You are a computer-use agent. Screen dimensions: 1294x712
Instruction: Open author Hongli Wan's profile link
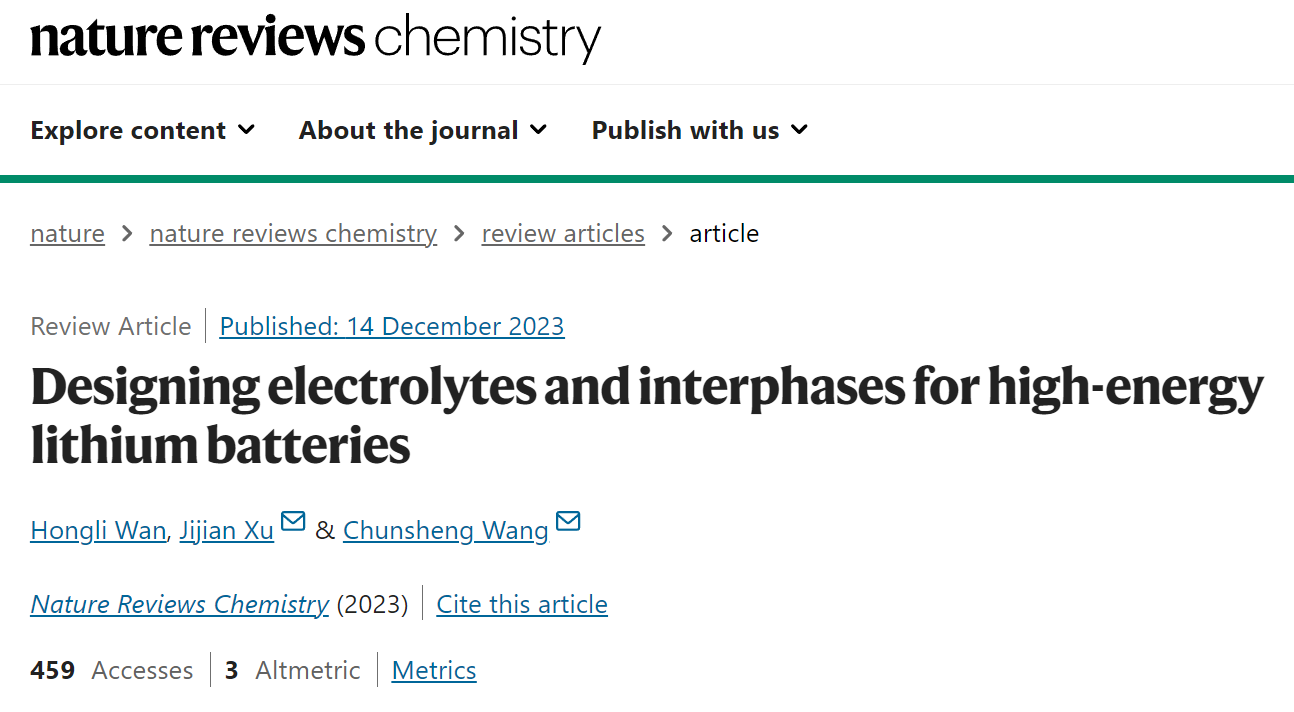98,530
